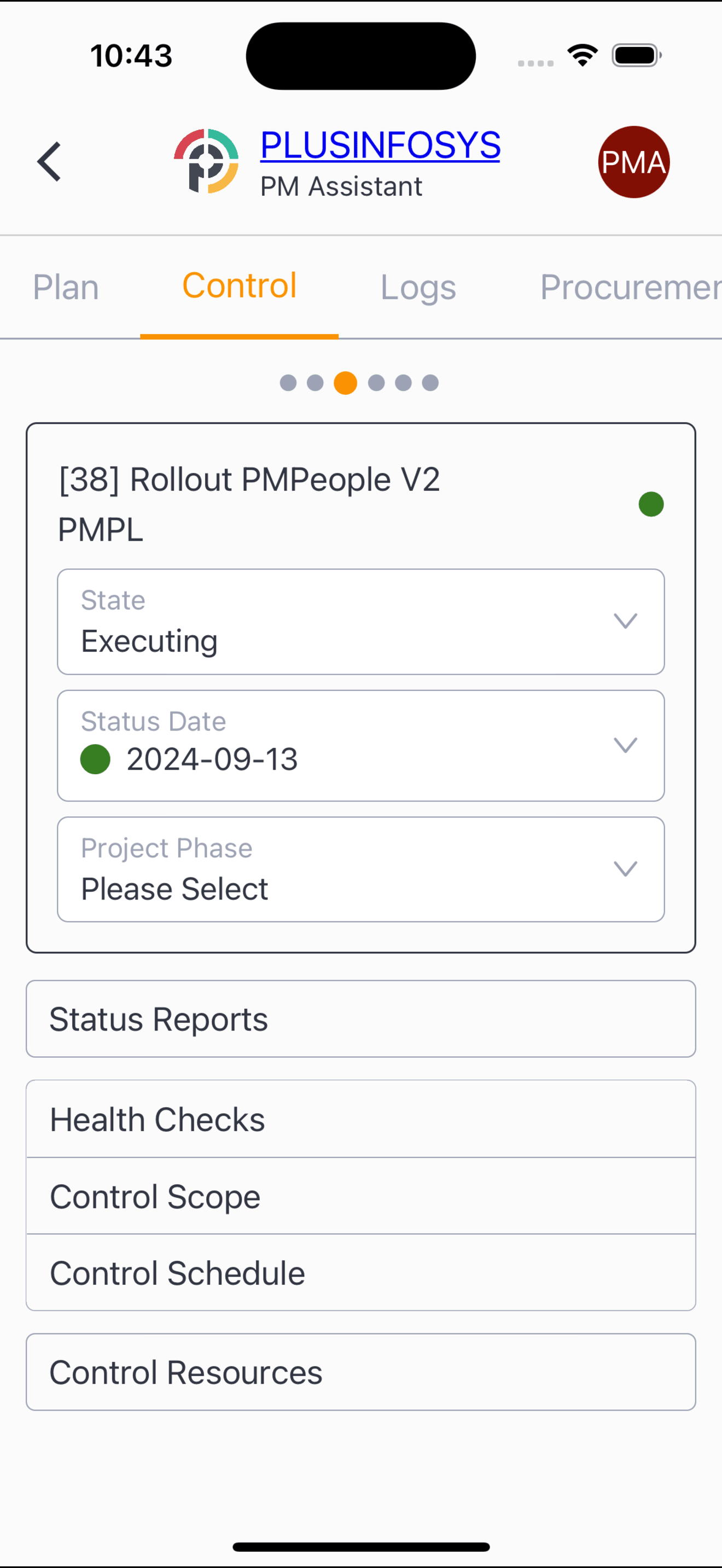Tap the back arrow icon

49,162
